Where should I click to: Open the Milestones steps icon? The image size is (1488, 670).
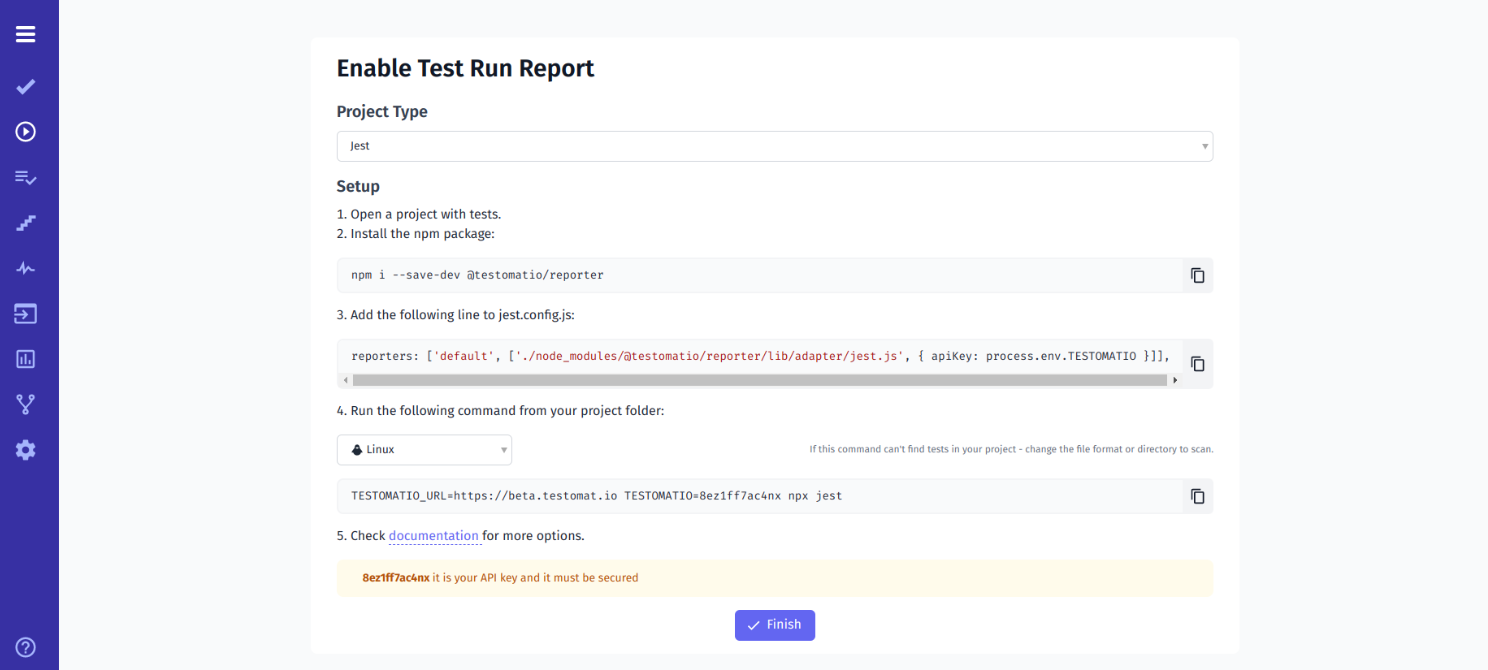pos(25,222)
